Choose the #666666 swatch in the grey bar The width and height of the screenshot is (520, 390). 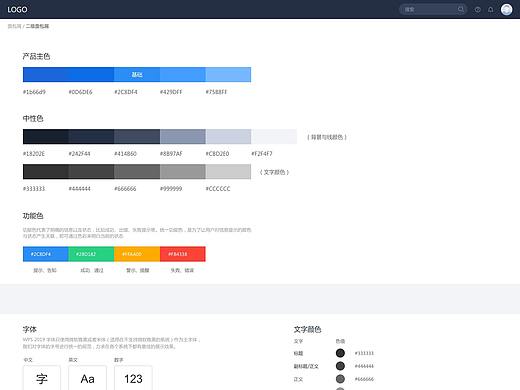[x=137, y=172]
